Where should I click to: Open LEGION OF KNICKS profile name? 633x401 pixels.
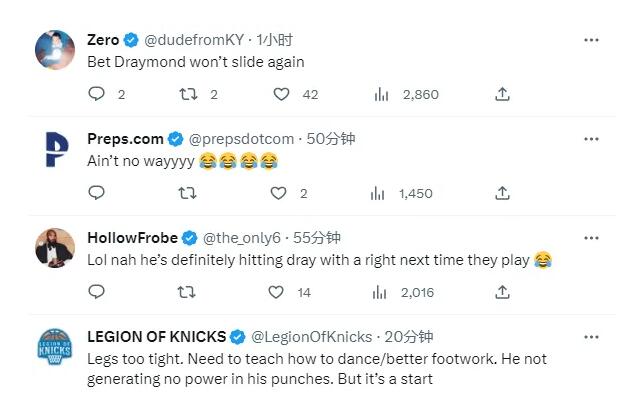tap(157, 337)
